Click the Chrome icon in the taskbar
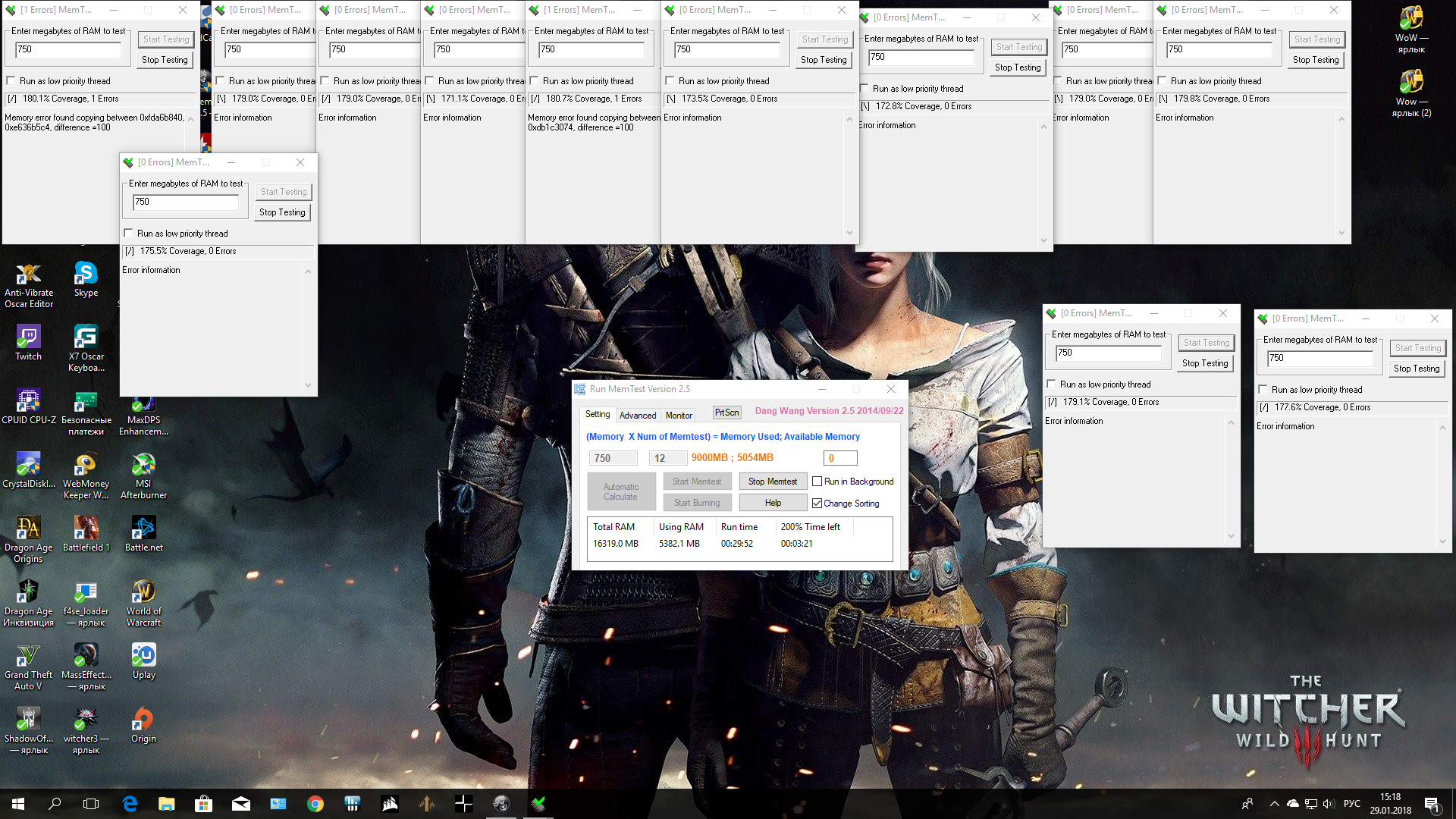1456x819 pixels. tap(315, 804)
